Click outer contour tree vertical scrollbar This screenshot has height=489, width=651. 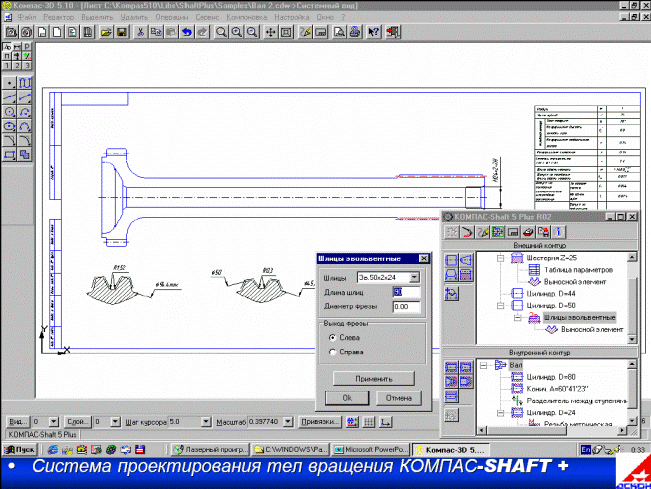point(632,298)
